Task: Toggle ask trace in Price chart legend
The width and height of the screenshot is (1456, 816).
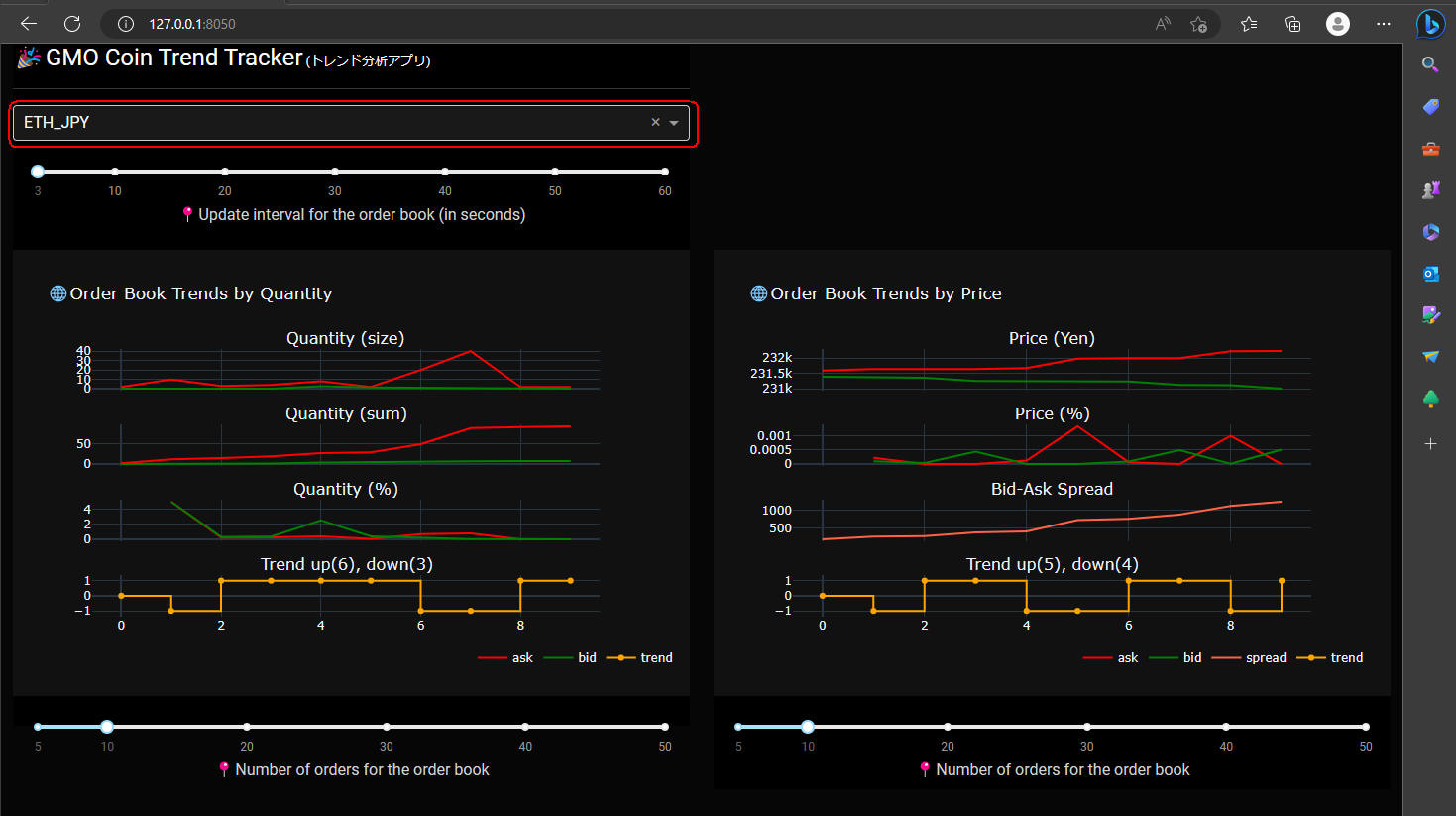Action: (x=1111, y=657)
